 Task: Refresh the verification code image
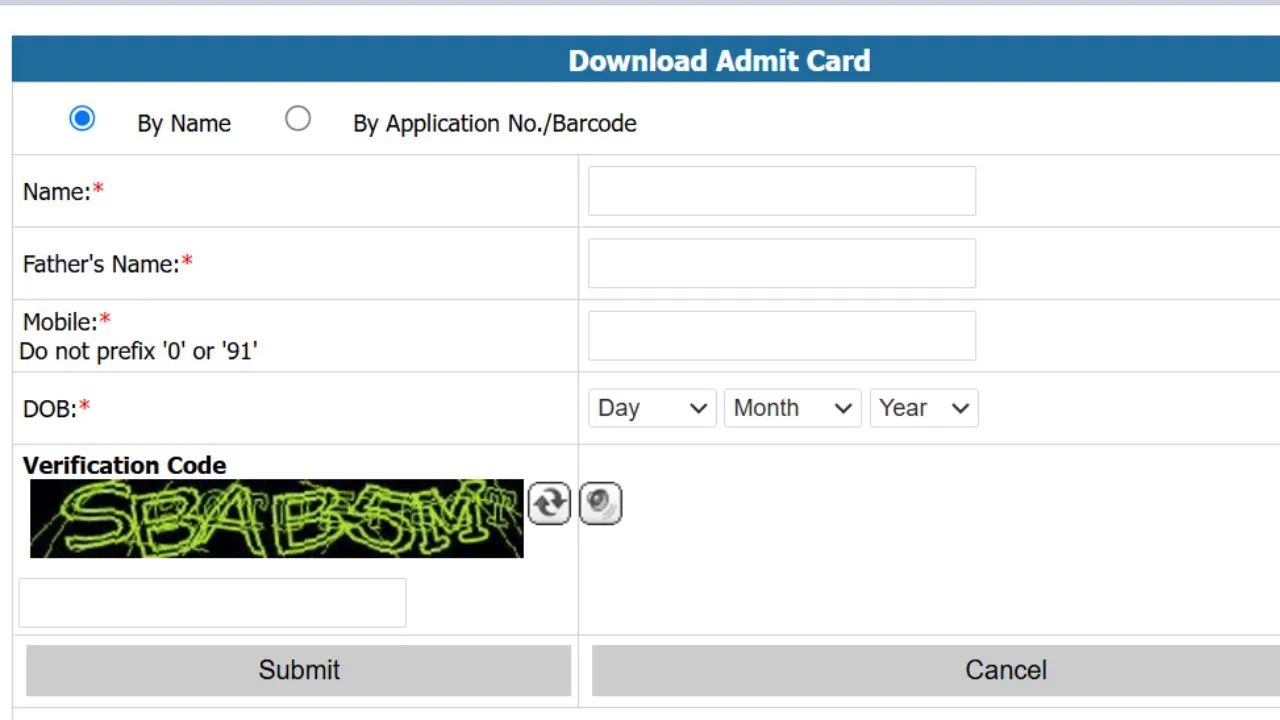(x=549, y=503)
